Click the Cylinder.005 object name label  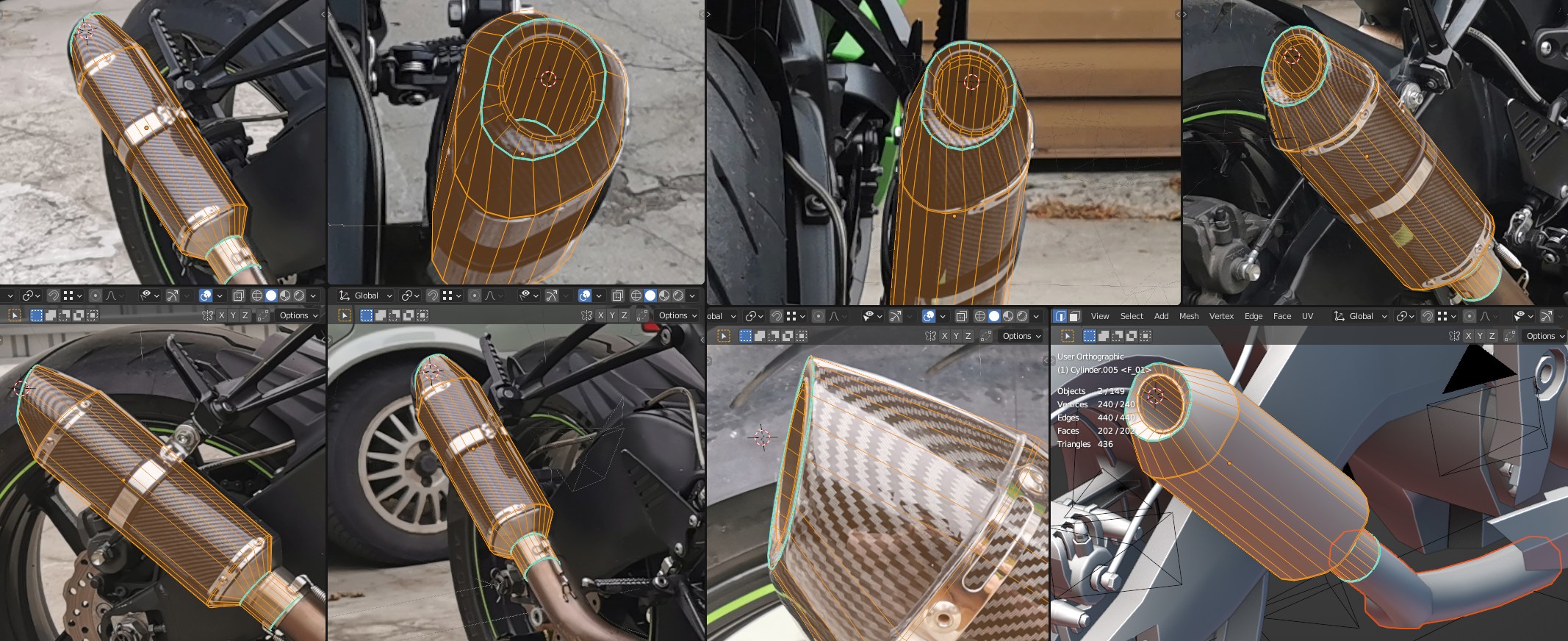coord(1104,370)
